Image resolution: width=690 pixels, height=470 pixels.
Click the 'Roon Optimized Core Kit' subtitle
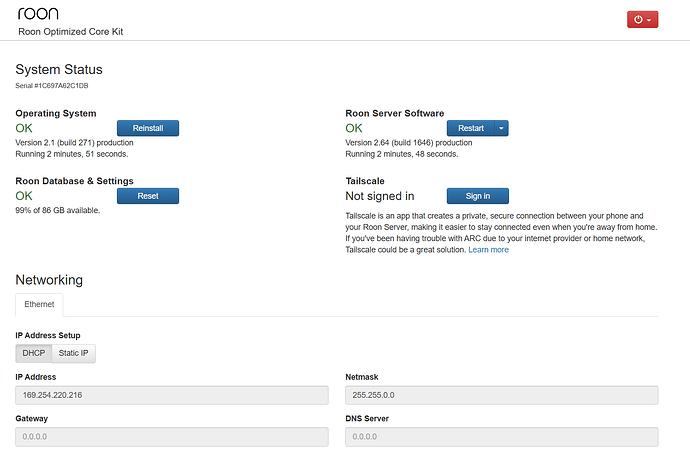pos(70,32)
